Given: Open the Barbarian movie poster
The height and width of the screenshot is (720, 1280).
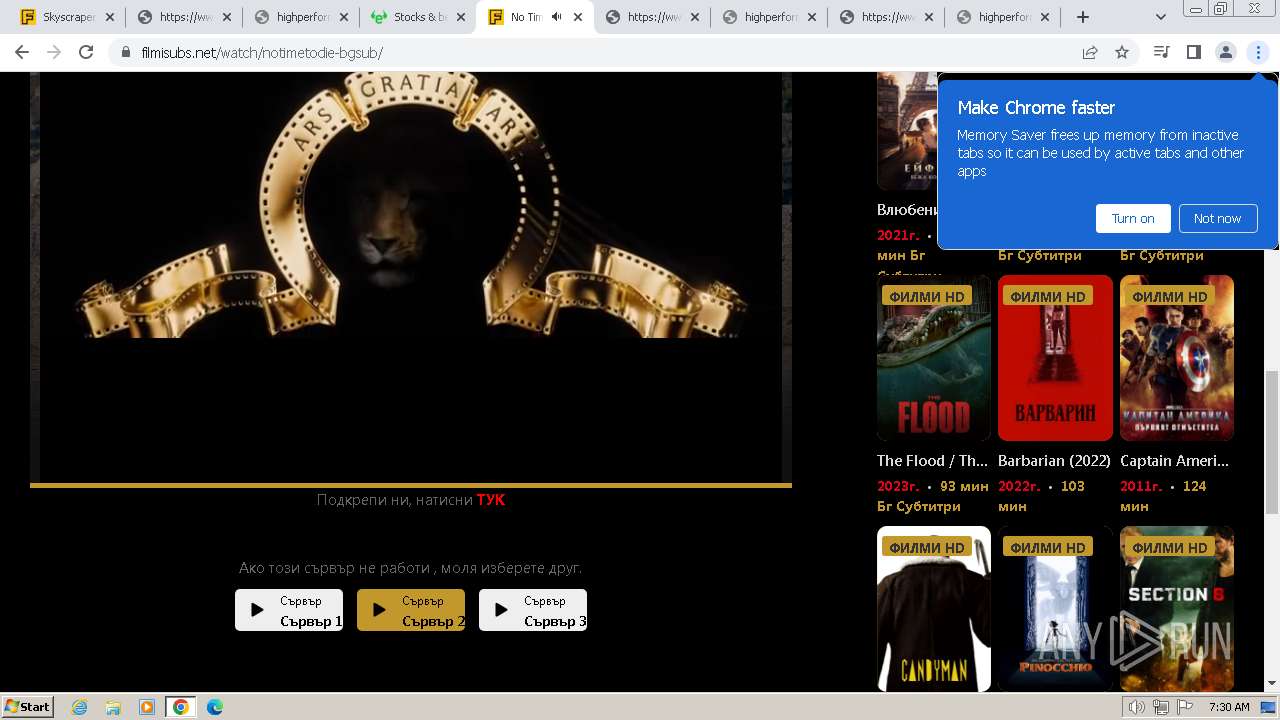Looking at the screenshot, I should (1055, 358).
